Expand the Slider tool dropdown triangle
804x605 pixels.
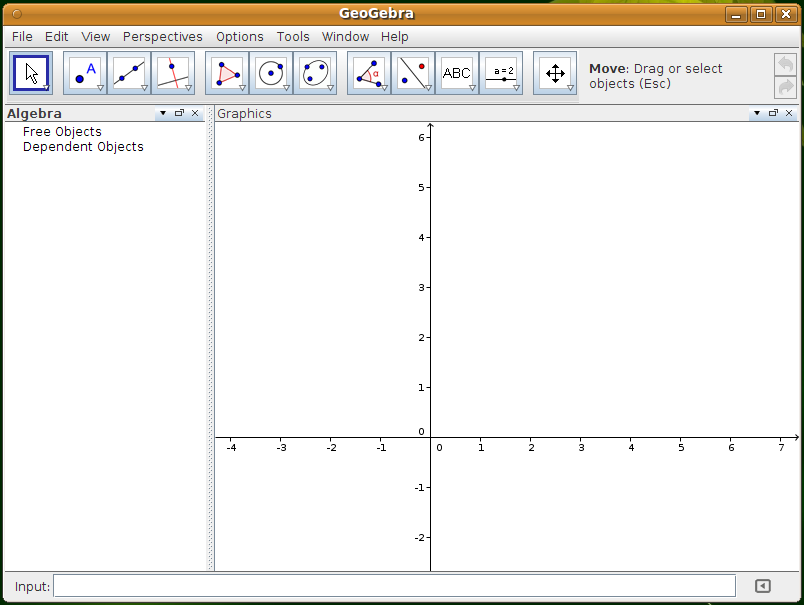[517, 88]
